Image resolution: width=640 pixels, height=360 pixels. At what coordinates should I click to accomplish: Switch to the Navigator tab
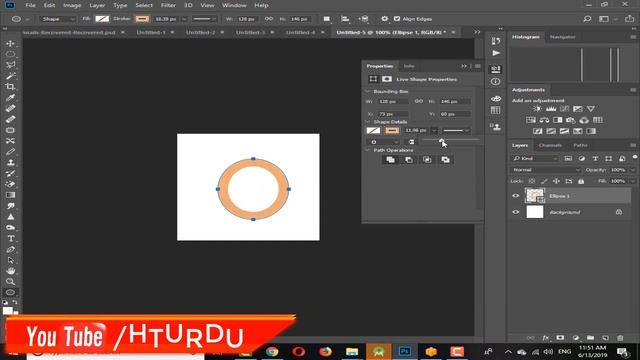click(x=562, y=37)
